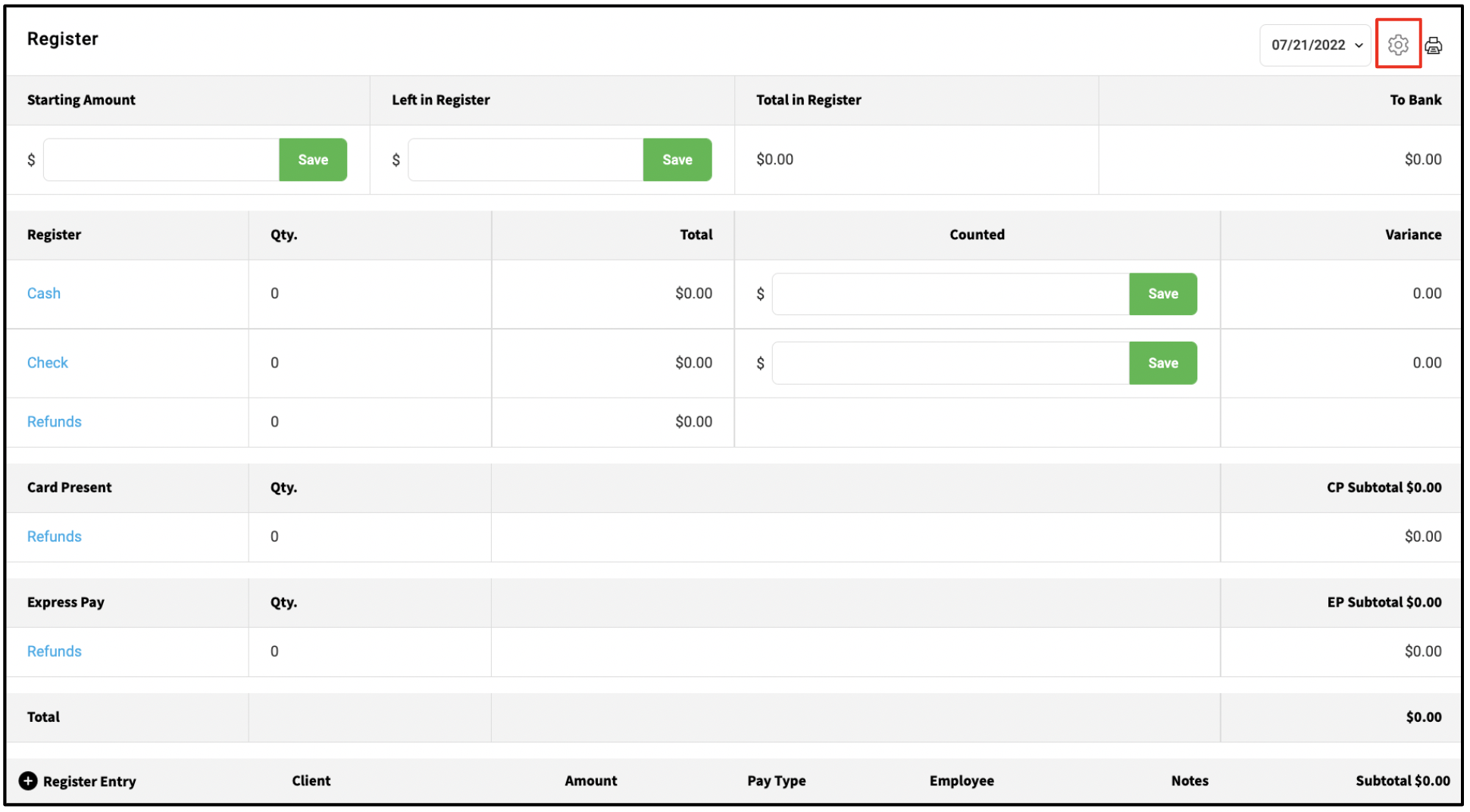
Task: Click the Pay Type column header
Action: click(x=777, y=781)
